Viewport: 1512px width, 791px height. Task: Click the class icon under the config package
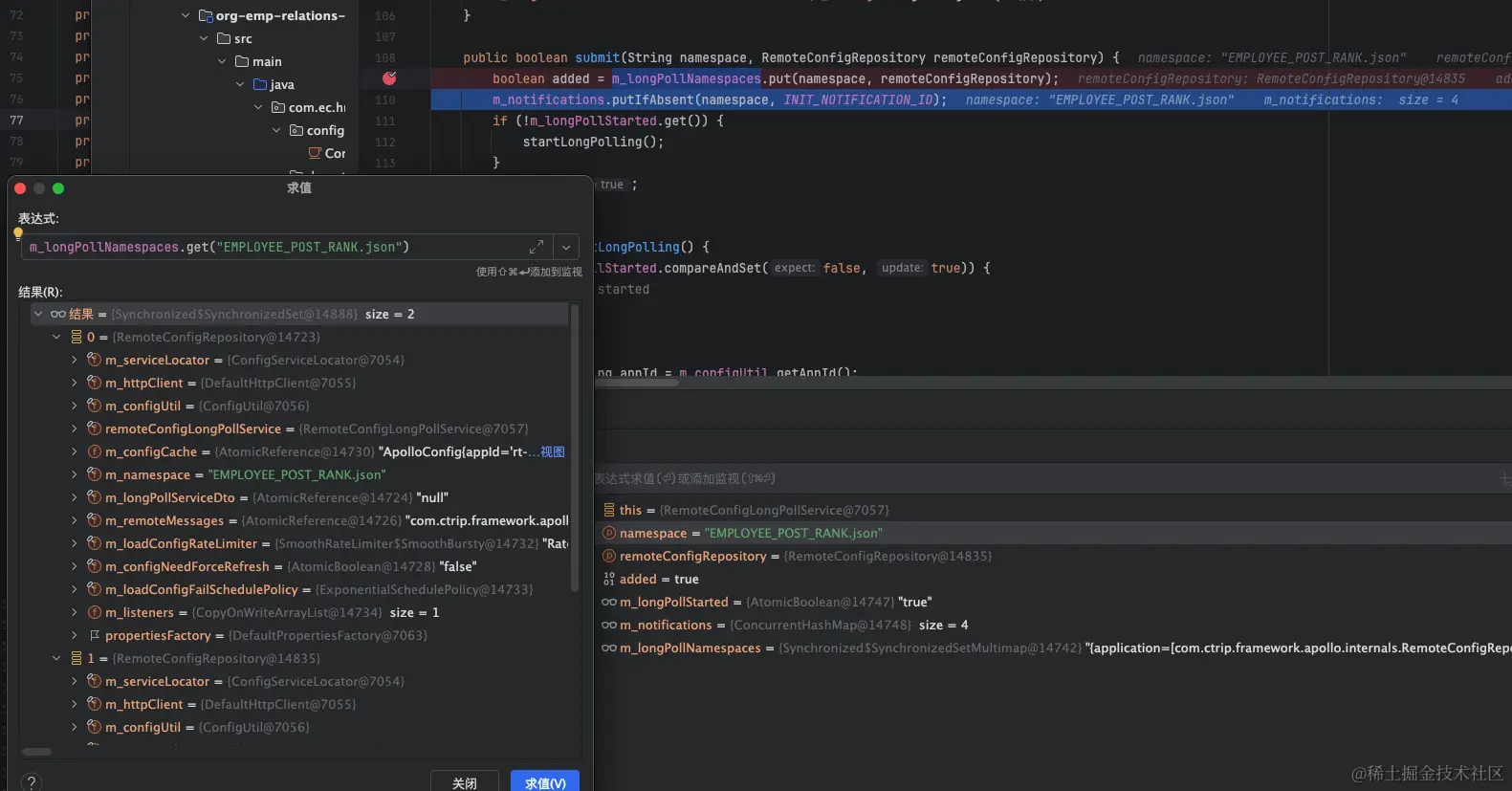(315, 153)
